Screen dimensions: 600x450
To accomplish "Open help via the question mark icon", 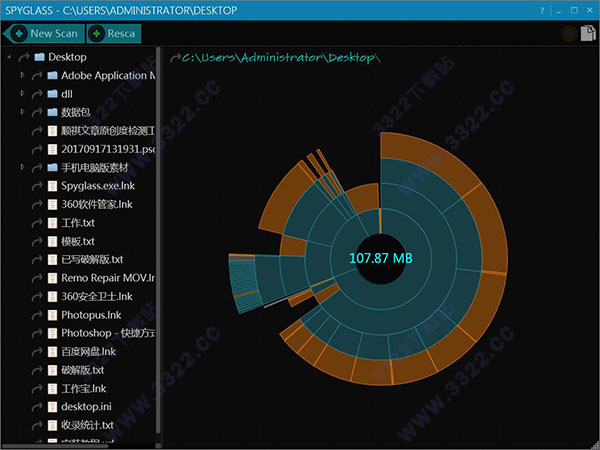I will pos(543,10).
